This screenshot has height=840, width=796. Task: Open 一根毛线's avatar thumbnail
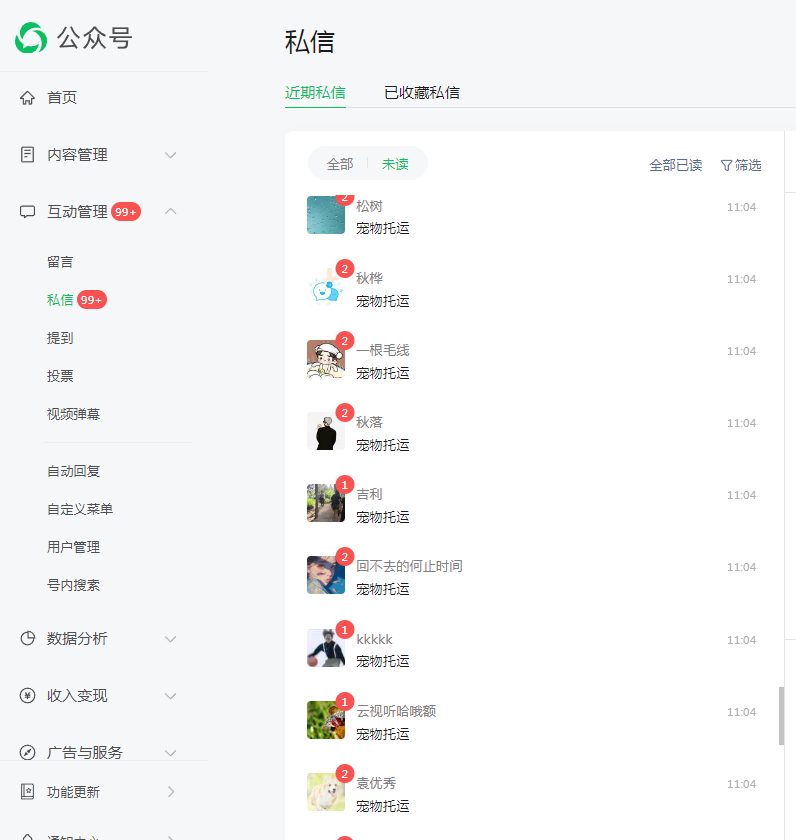(x=326, y=359)
